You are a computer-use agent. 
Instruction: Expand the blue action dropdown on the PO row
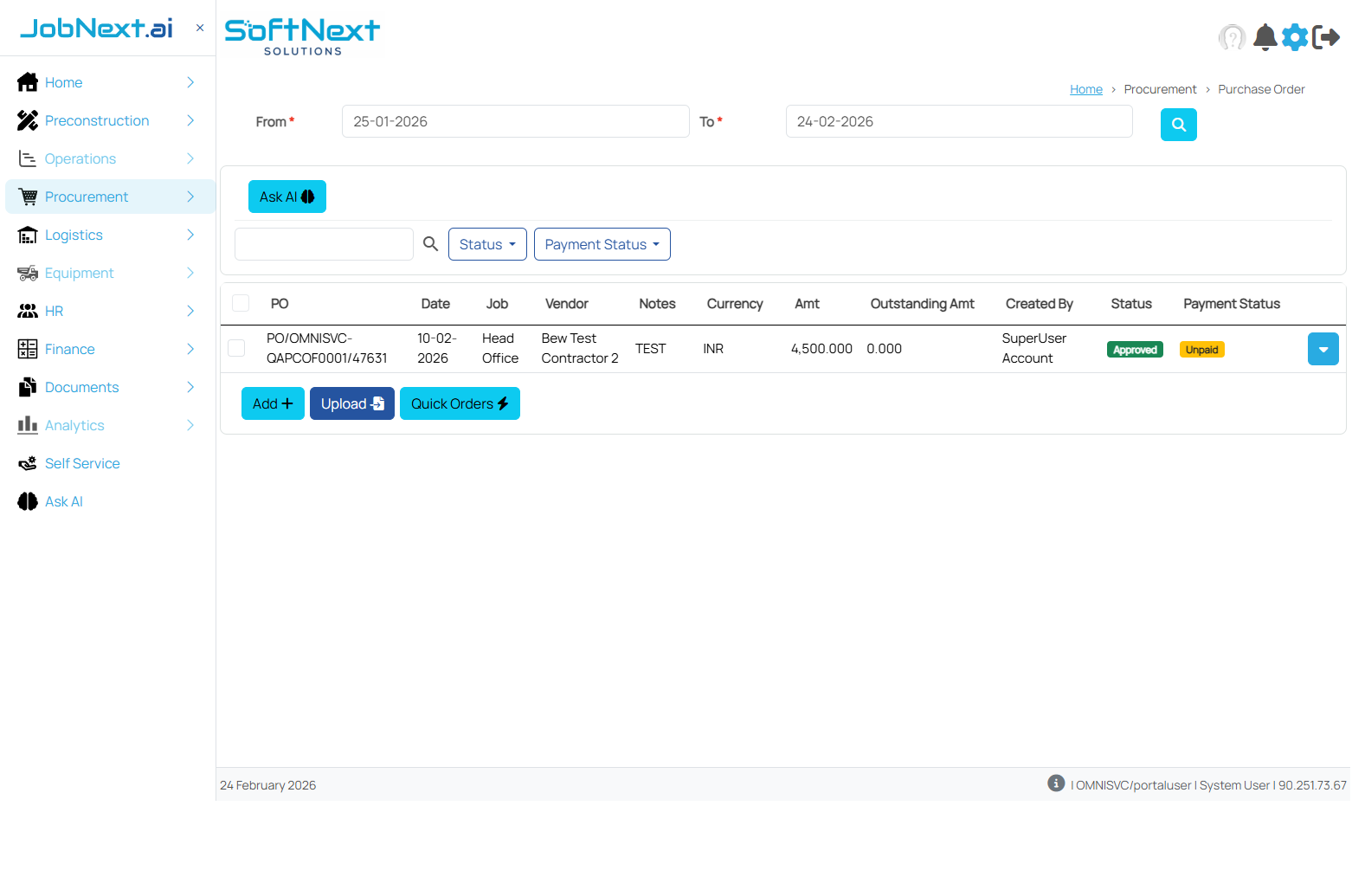[1323, 348]
